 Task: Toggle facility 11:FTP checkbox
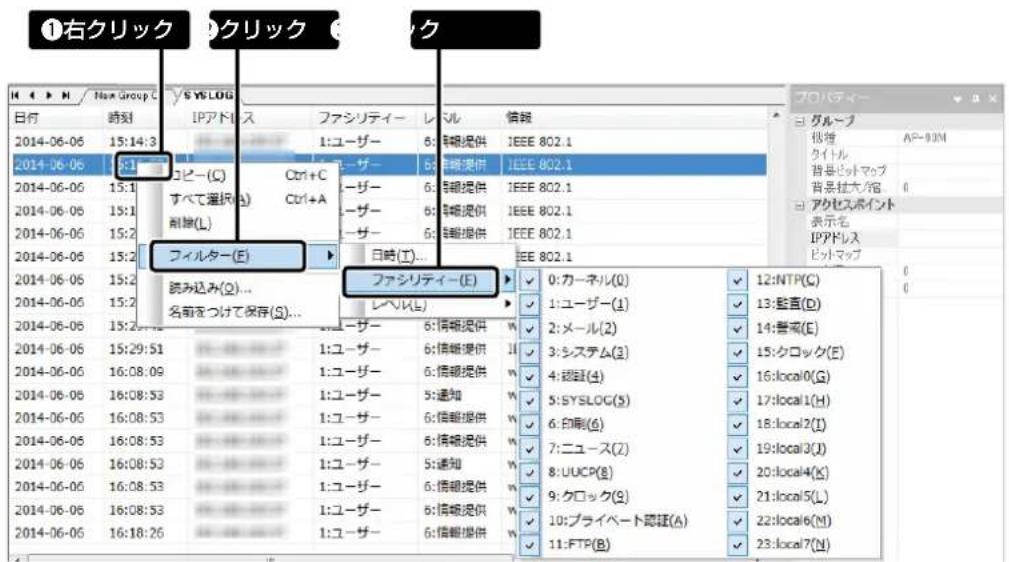point(529,545)
